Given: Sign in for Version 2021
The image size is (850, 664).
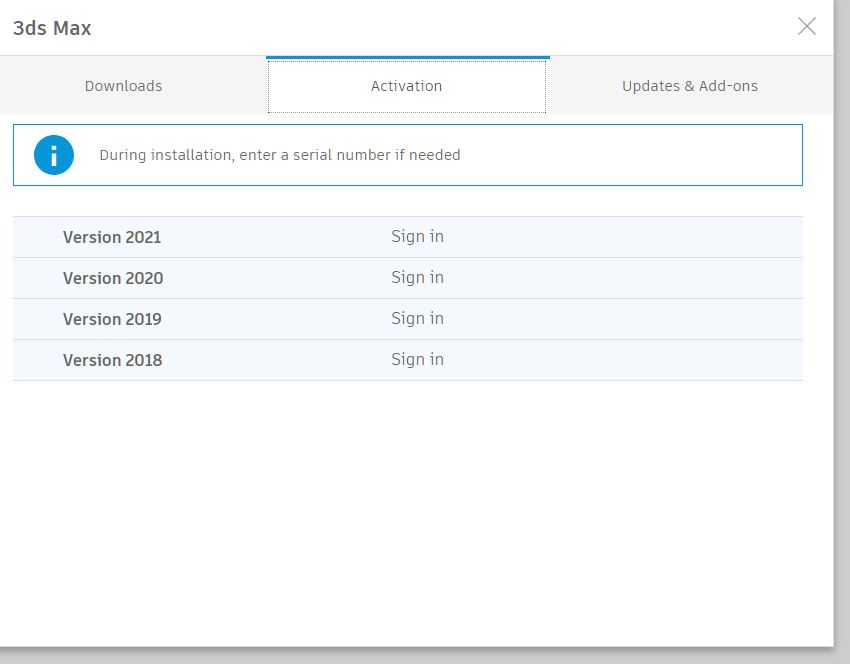Looking at the screenshot, I should click(x=417, y=236).
